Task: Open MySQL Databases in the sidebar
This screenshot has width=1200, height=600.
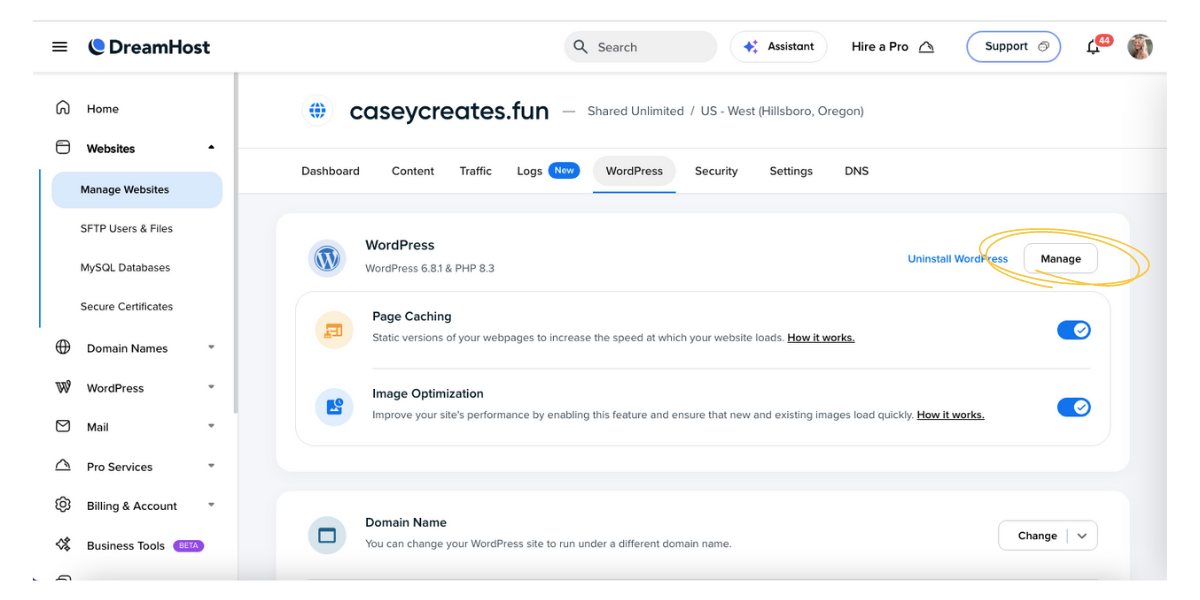Action: [126, 268]
